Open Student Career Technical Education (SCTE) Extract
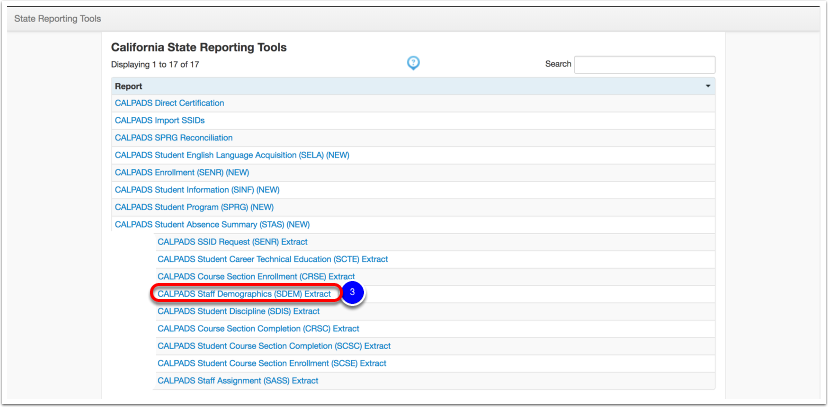 272,259
